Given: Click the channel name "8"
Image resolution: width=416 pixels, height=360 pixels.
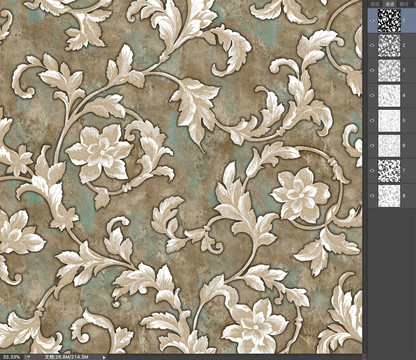Looking at the screenshot, I should point(404,195).
